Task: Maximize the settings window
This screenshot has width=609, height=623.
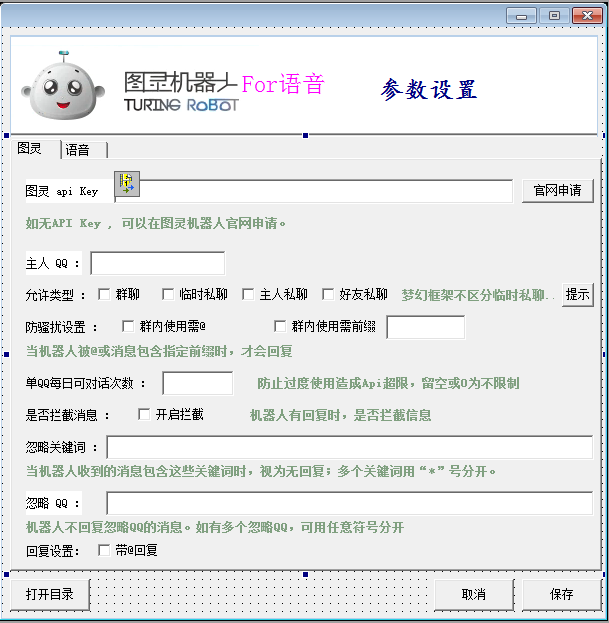Action: pos(554,16)
